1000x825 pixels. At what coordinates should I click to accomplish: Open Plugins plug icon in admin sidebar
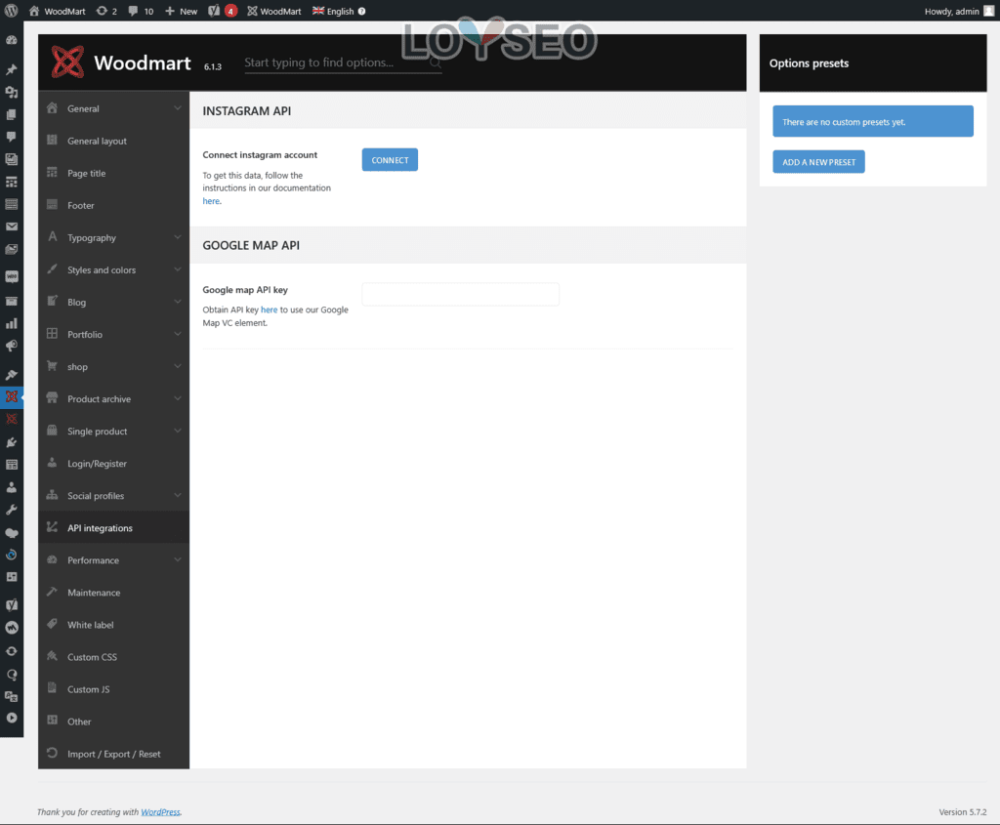point(11,442)
